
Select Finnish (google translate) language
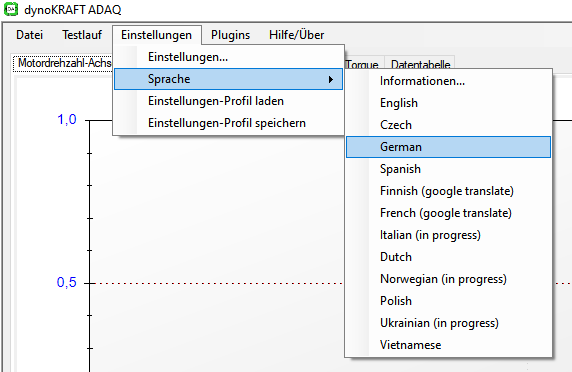[448, 191]
